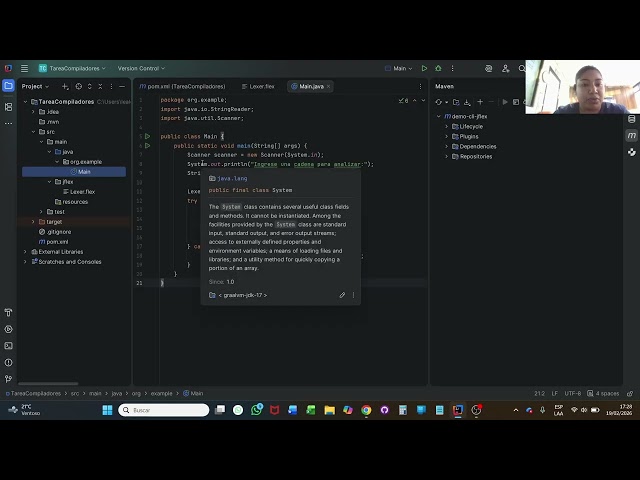Open the Project tool window icon

[x=8, y=86]
